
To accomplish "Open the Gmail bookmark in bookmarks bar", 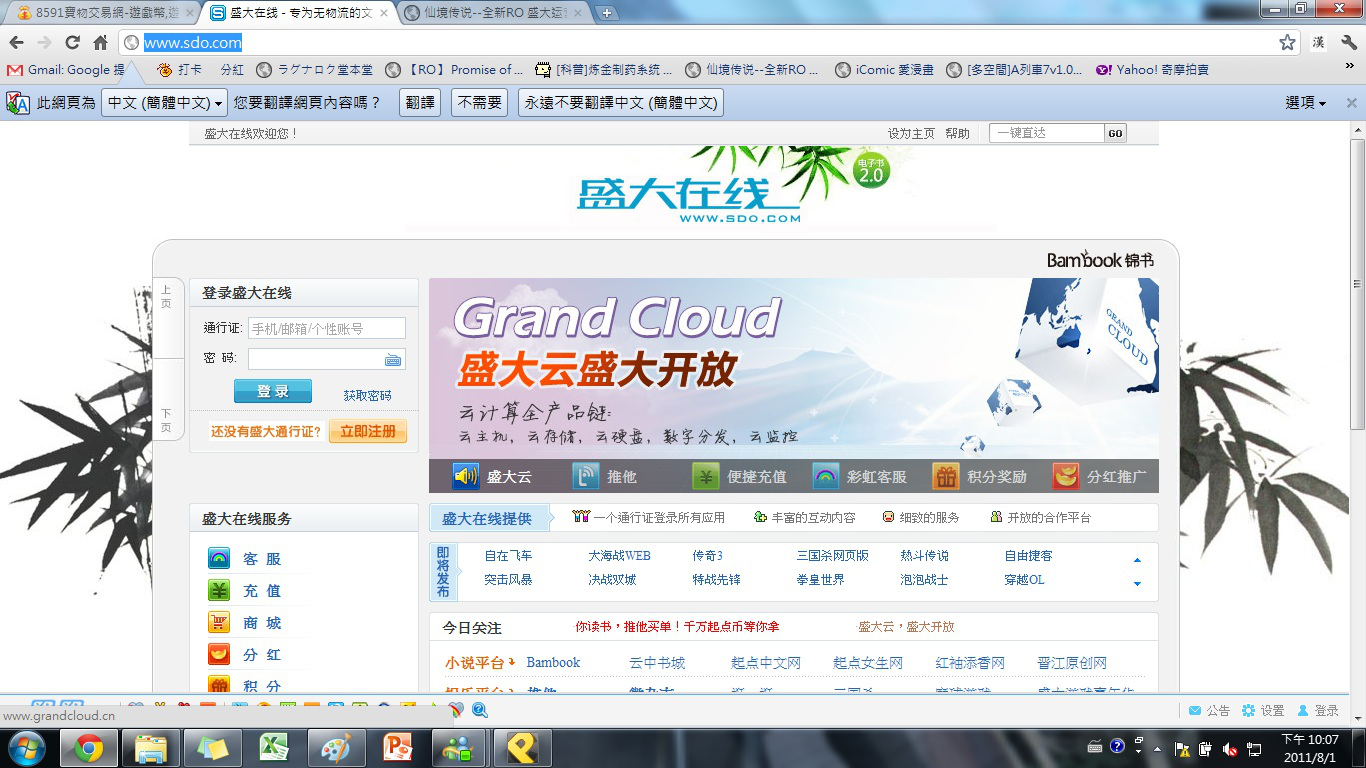I will 66,70.
